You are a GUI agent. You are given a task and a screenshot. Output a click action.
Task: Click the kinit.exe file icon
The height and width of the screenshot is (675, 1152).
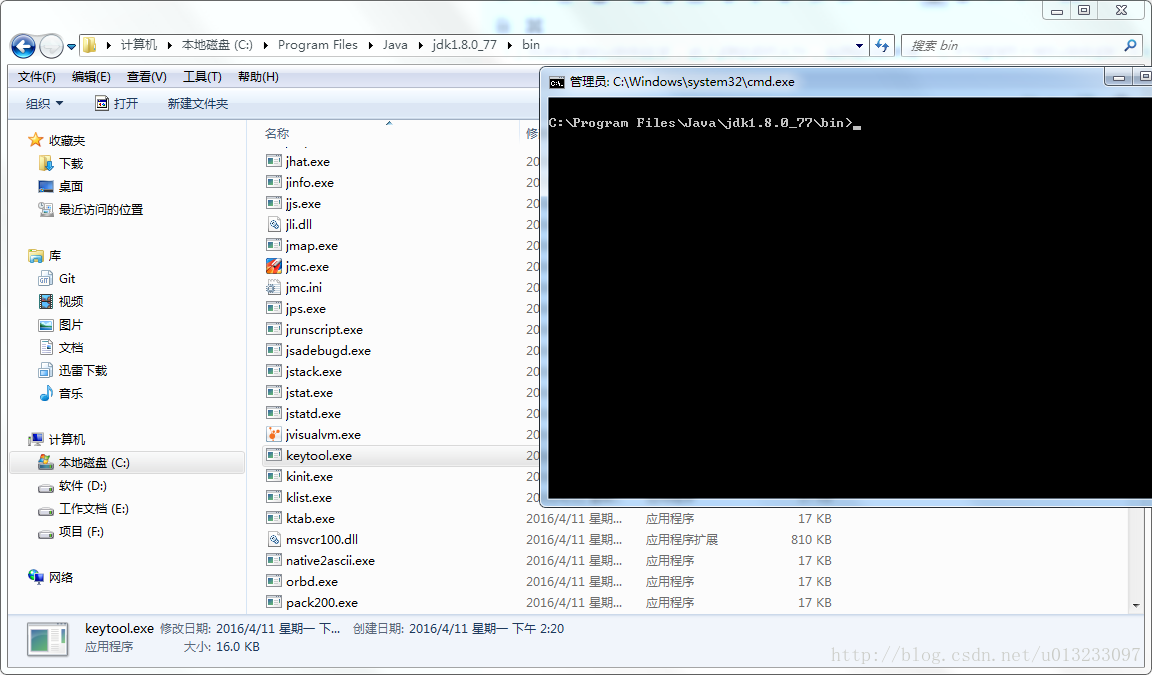coord(274,476)
